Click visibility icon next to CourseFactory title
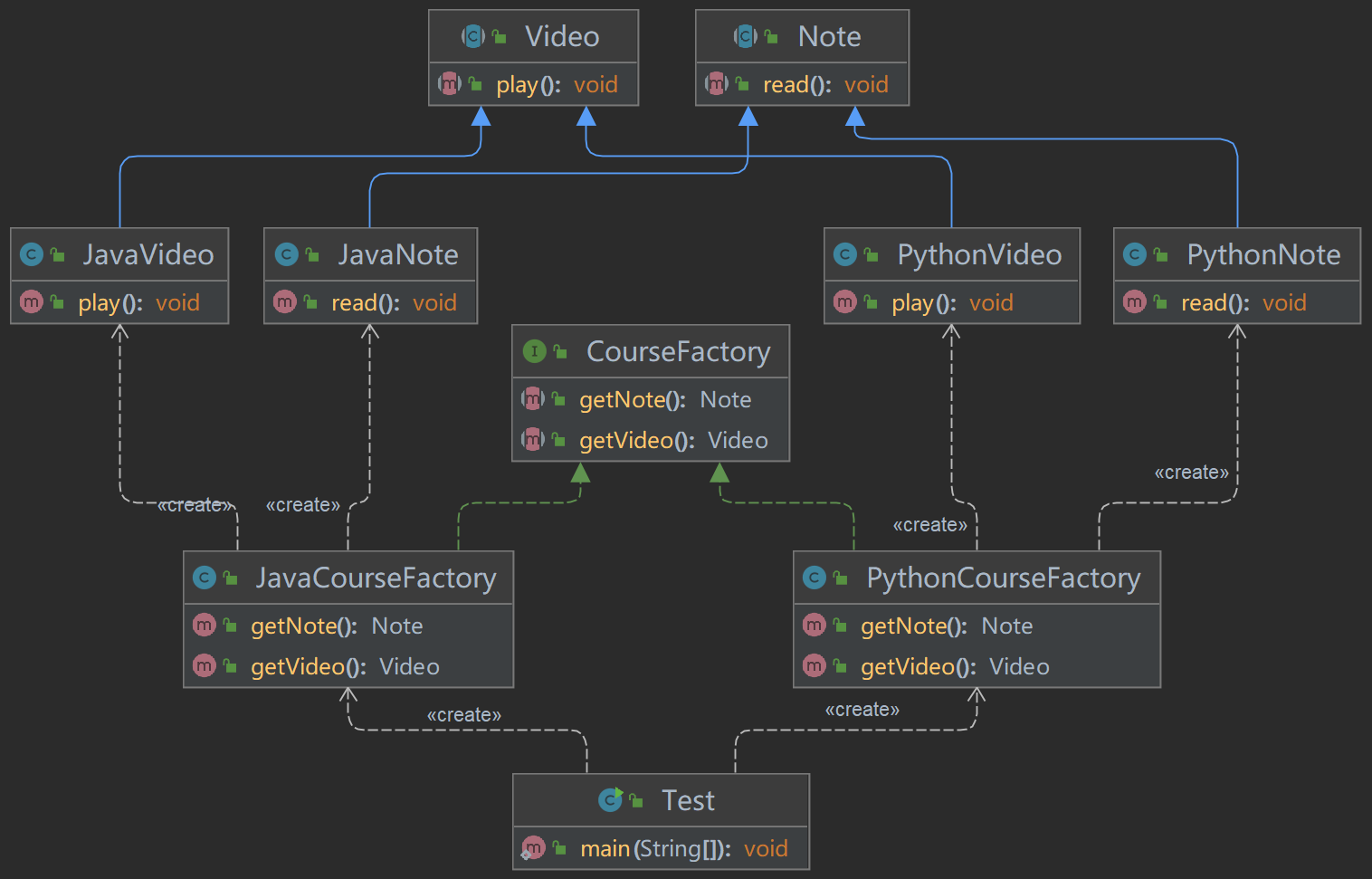1372x879 pixels. tap(560, 352)
